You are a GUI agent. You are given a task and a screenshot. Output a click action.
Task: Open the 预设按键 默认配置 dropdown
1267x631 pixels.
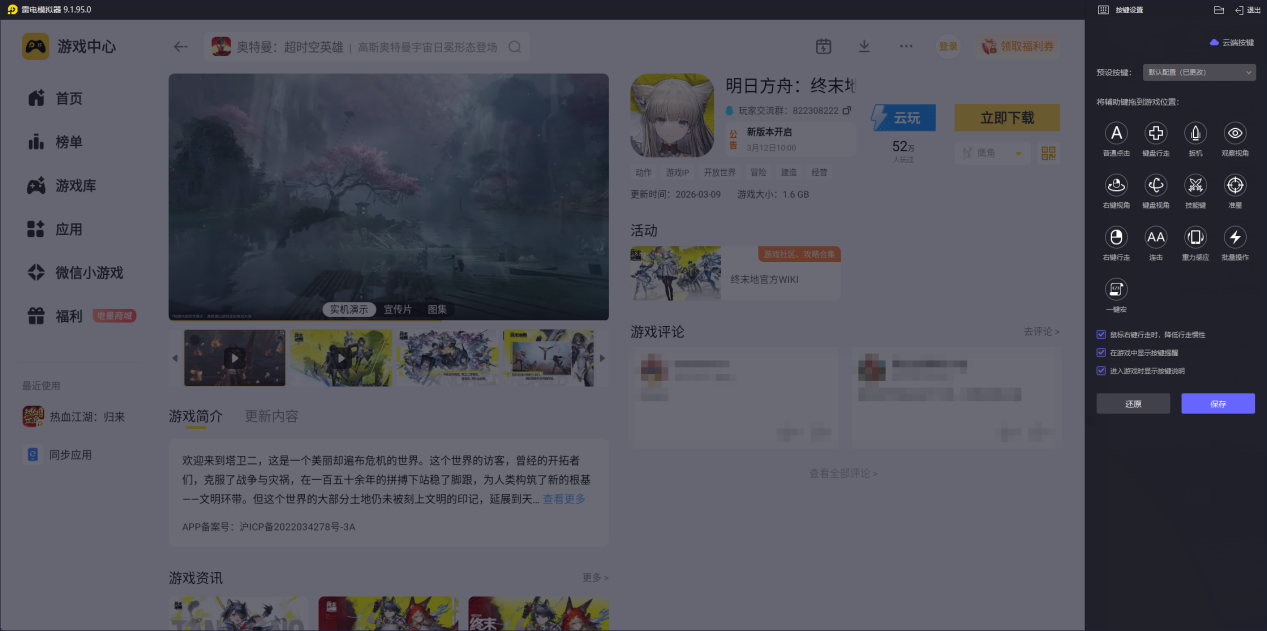1199,72
